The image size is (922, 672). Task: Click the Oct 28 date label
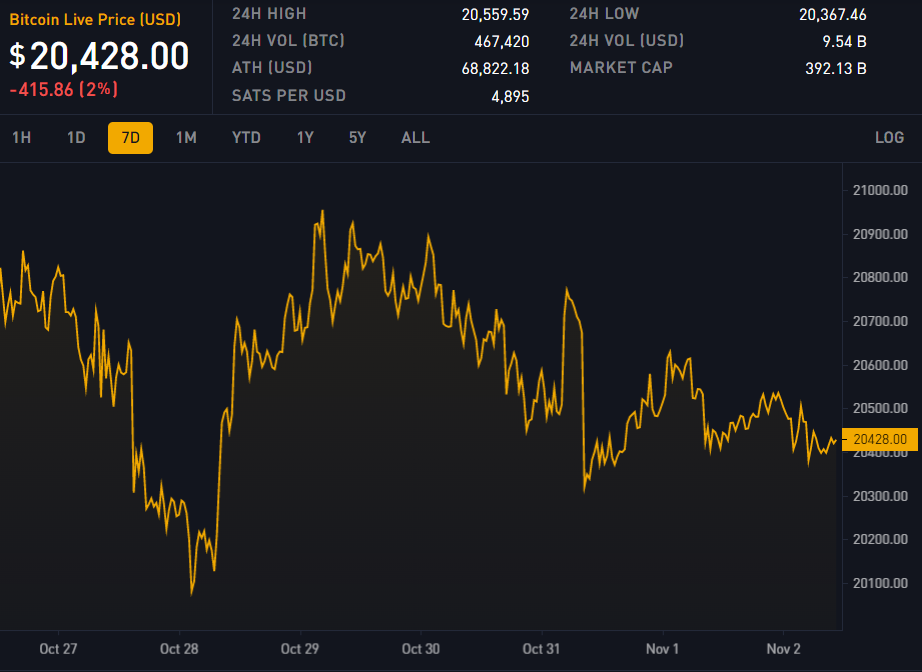179,649
